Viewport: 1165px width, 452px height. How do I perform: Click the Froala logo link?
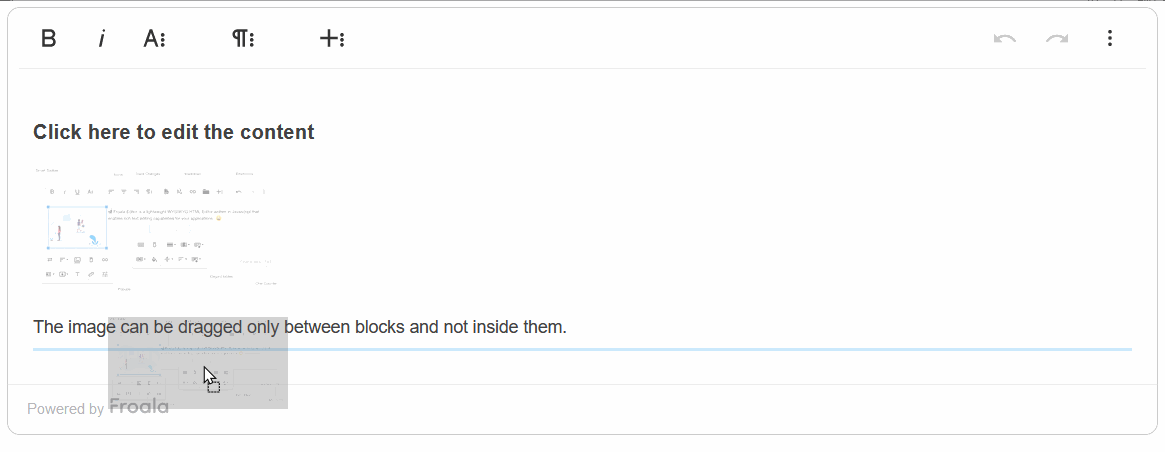139,408
